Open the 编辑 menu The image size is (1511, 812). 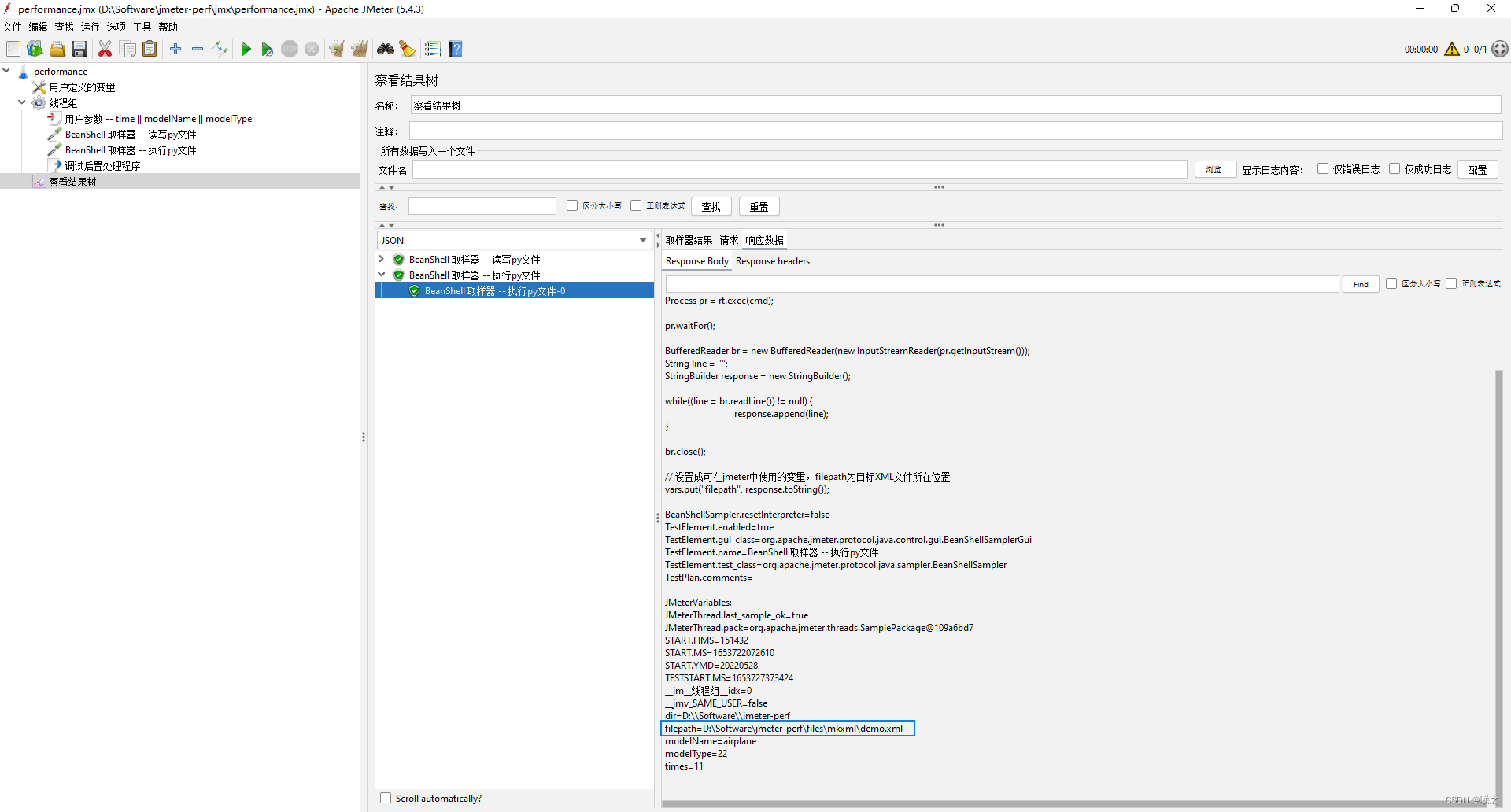coord(39,27)
